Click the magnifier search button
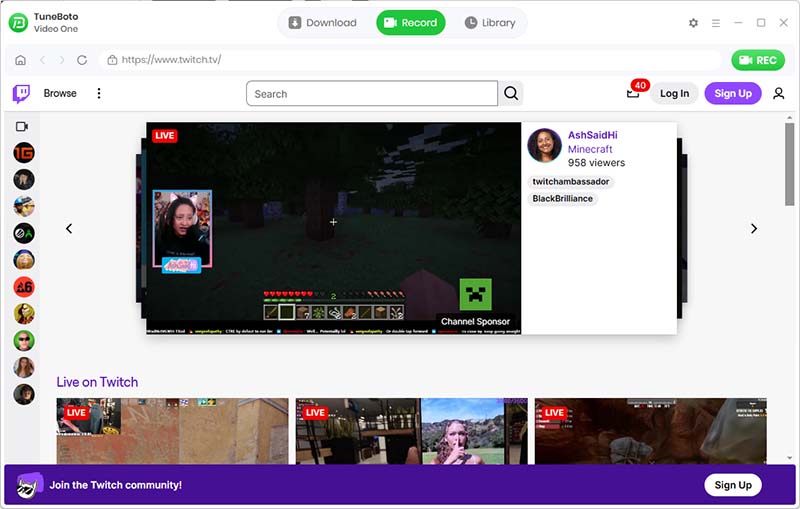Image resolution: width=800 pixels, height=509 pixels. click(511, 93)
